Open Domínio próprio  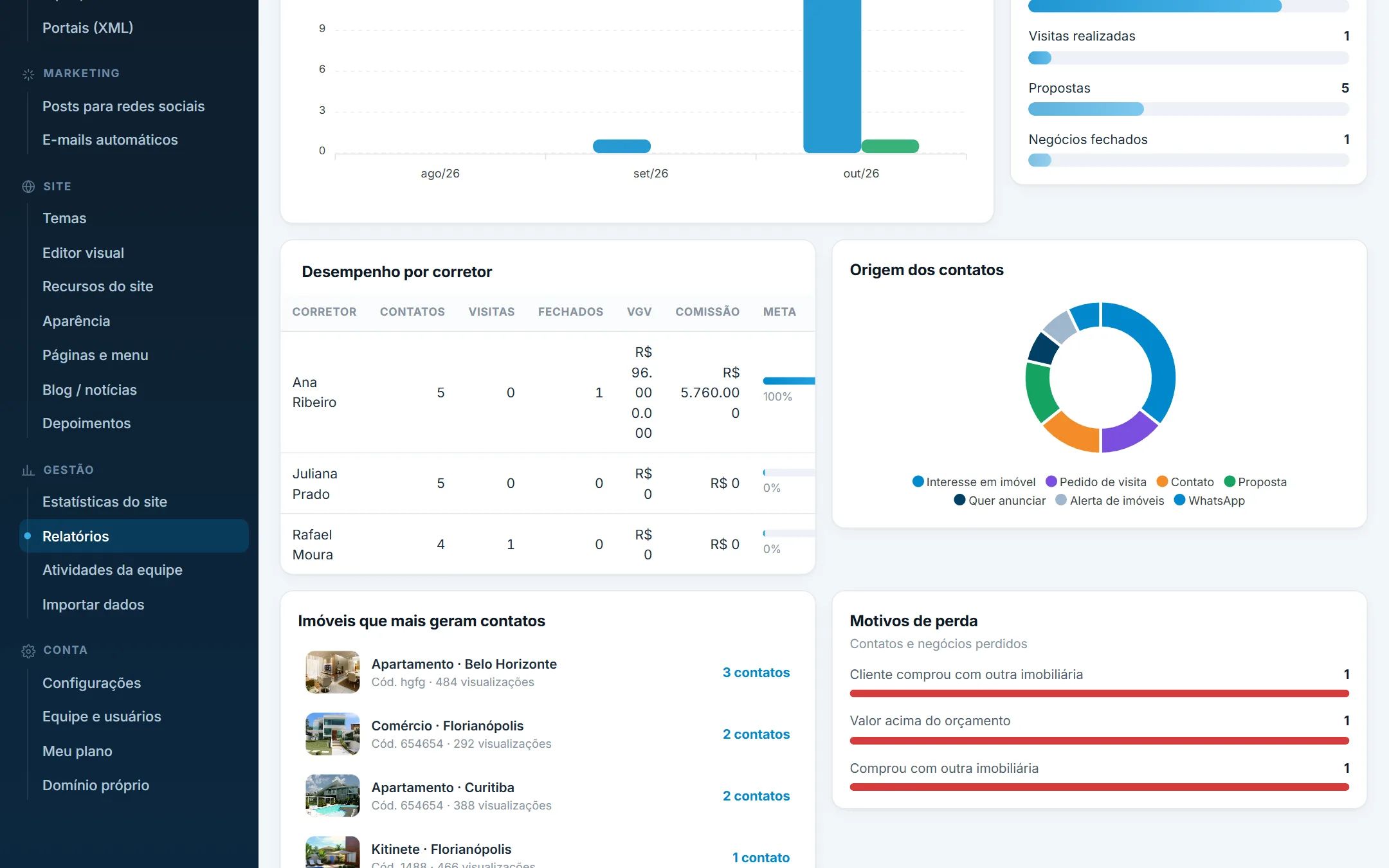[96, 785]
